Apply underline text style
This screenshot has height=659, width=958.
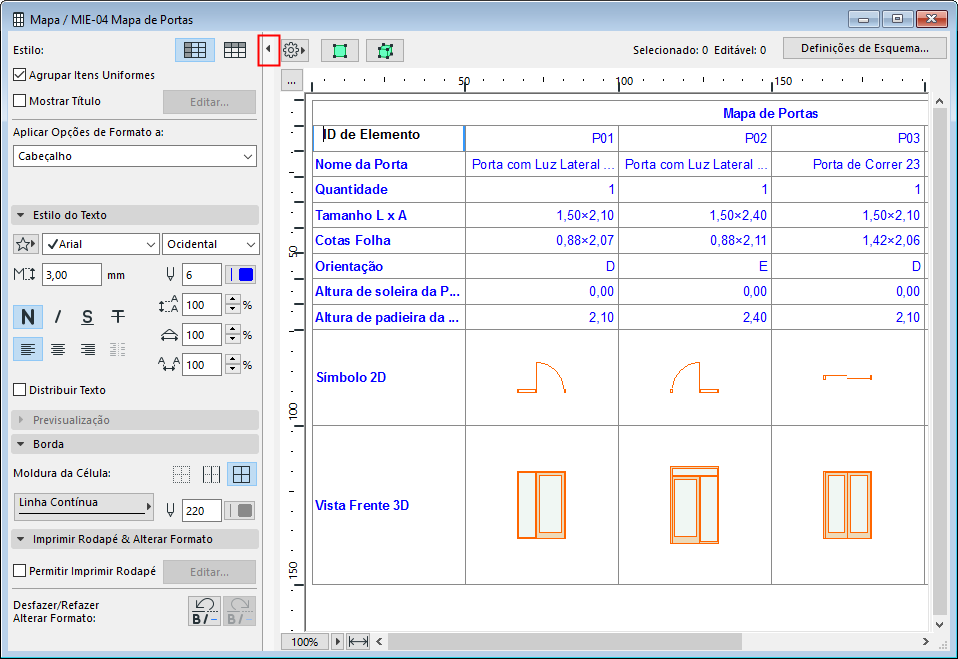88,317
